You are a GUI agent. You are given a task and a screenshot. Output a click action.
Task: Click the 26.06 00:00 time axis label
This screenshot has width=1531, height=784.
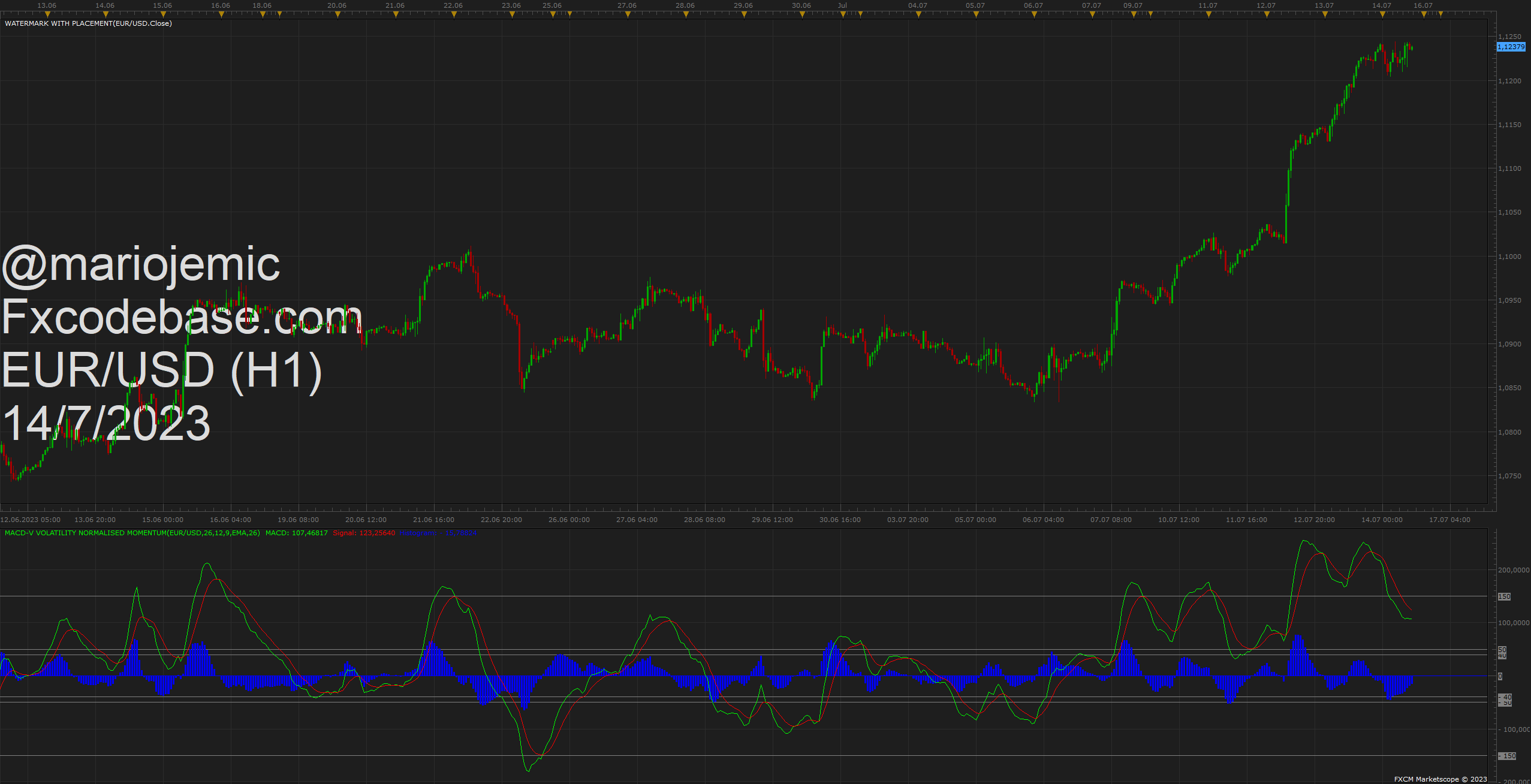[x=569, y=520]
